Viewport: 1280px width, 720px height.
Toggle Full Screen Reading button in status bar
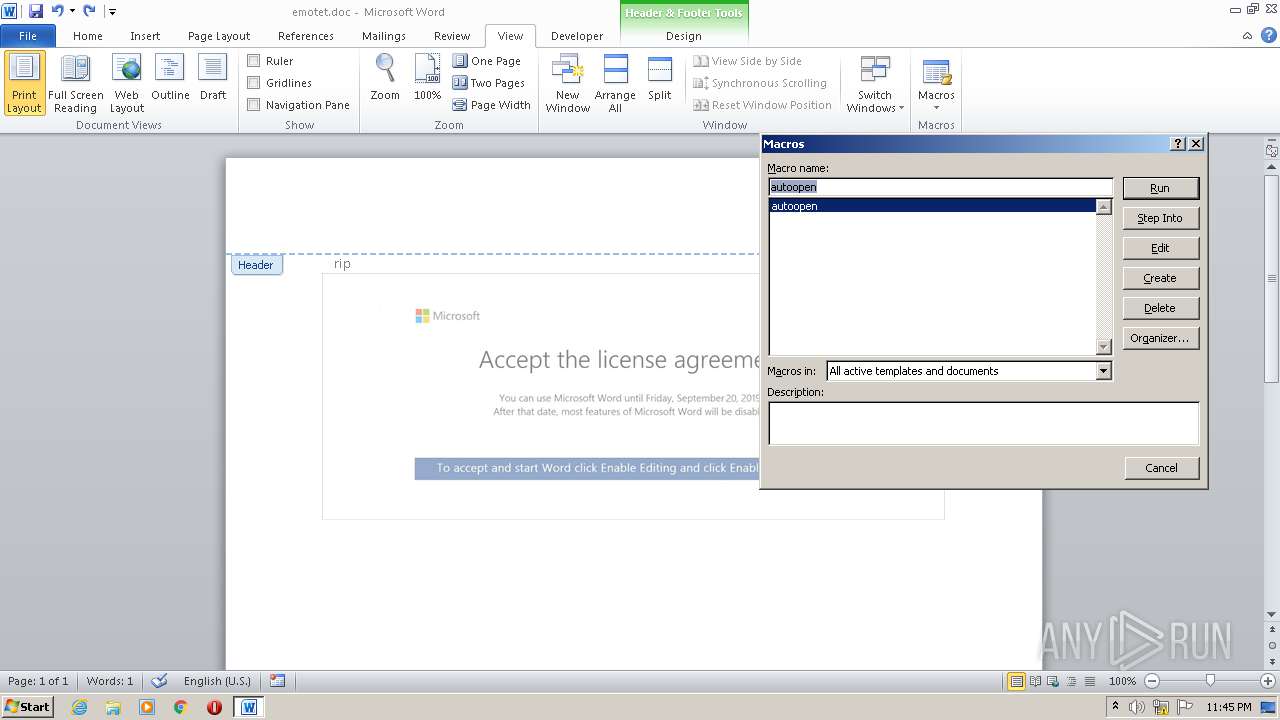pos(1034,681)
